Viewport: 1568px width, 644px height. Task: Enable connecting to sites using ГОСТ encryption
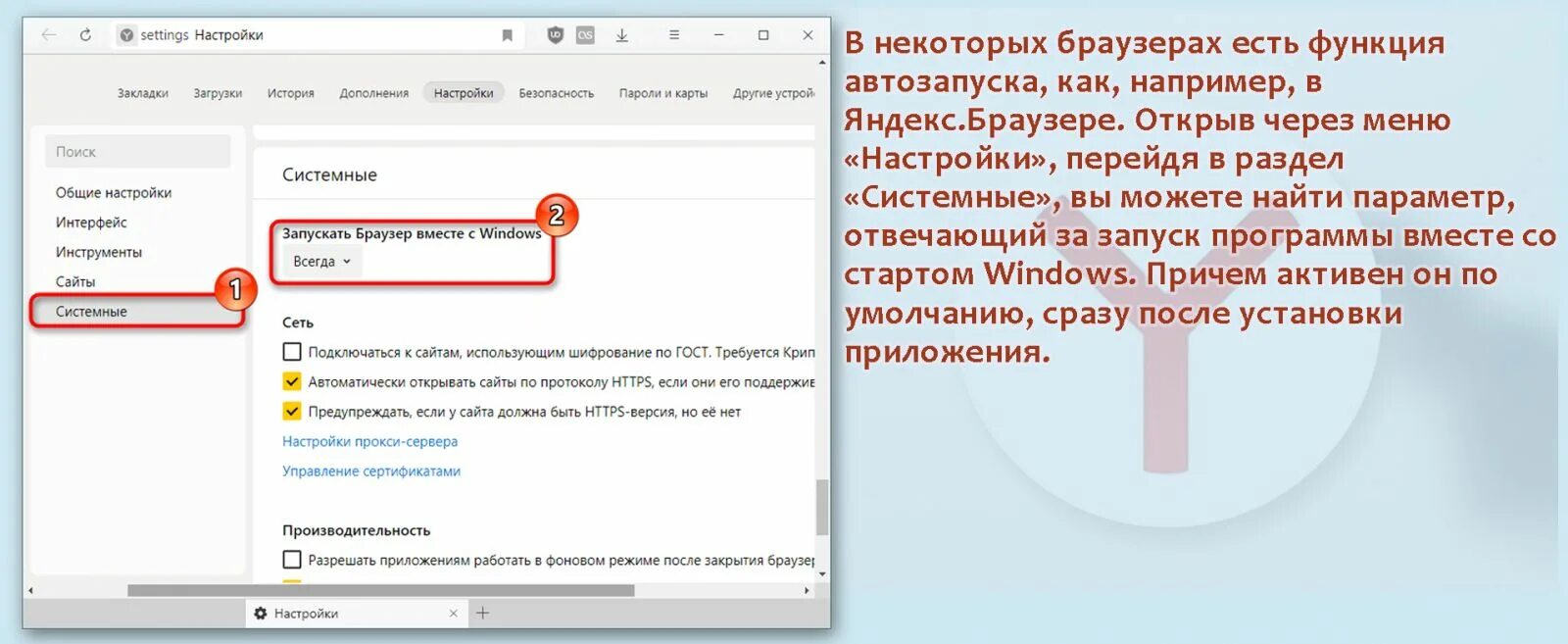pyautogui.click(x=292, y=352)
